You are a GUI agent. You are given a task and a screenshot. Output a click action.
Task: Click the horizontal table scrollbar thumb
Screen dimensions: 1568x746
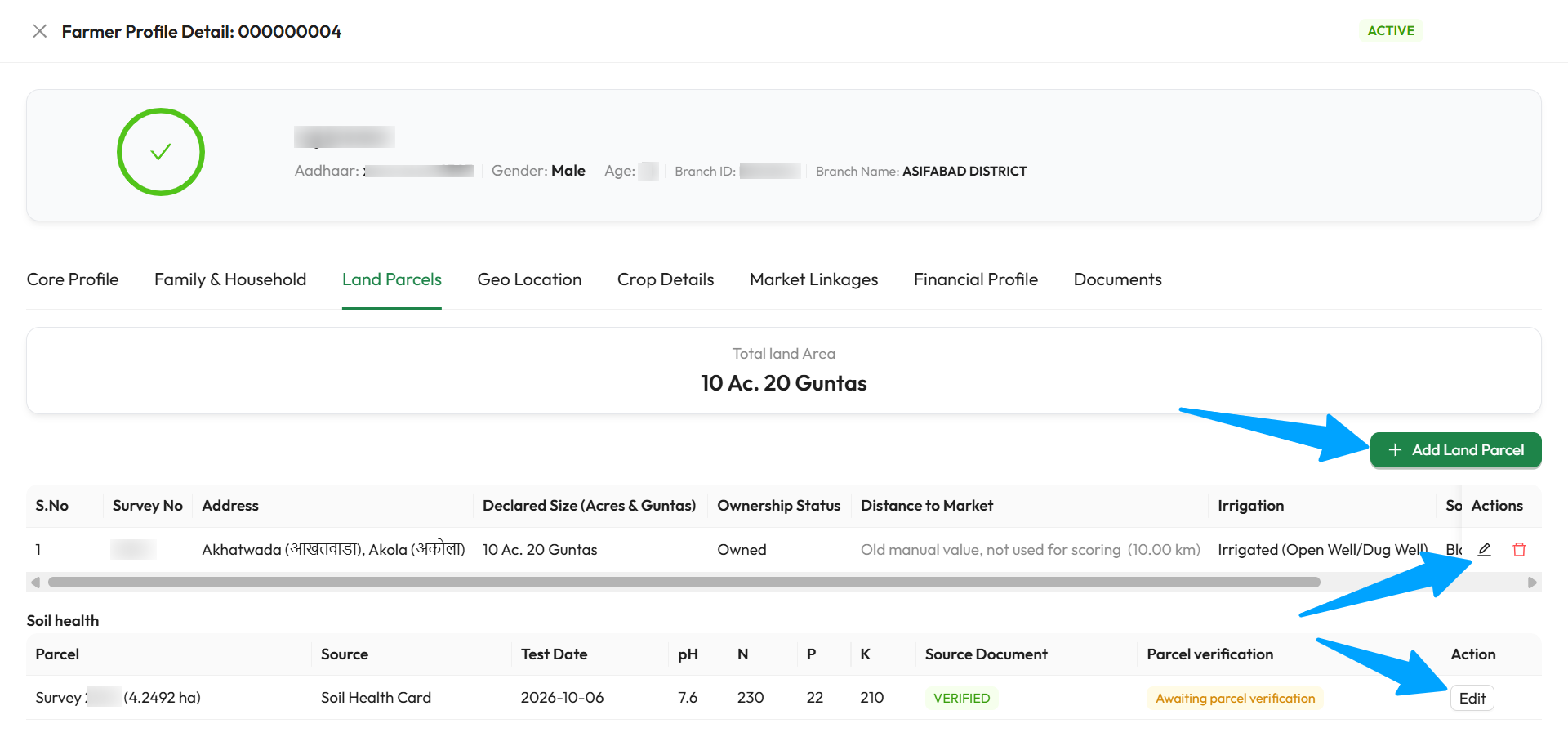[684, 583]
